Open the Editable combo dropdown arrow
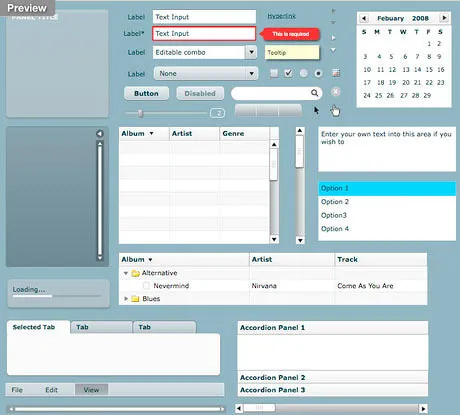460x415 pixels. [x=251, y=52]
